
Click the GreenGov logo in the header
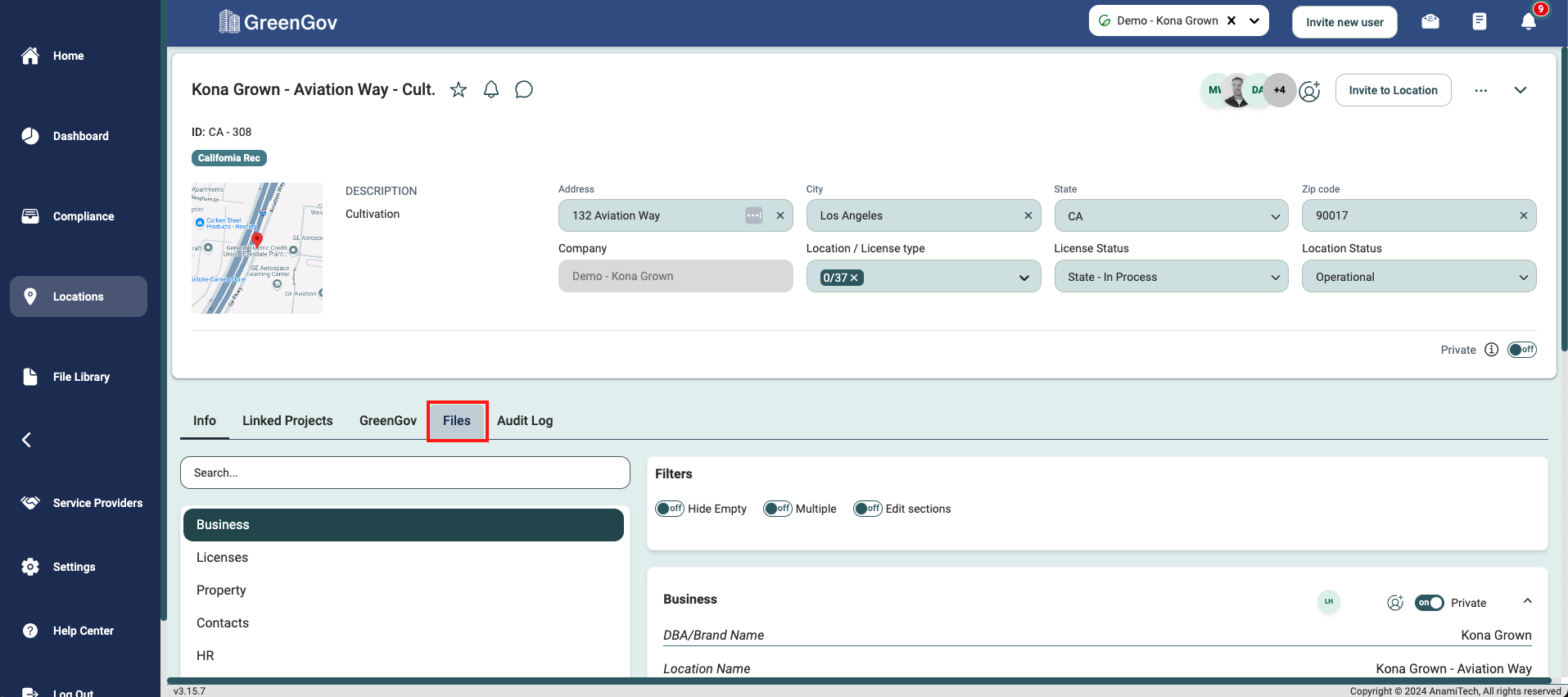(x=278, y=22)
